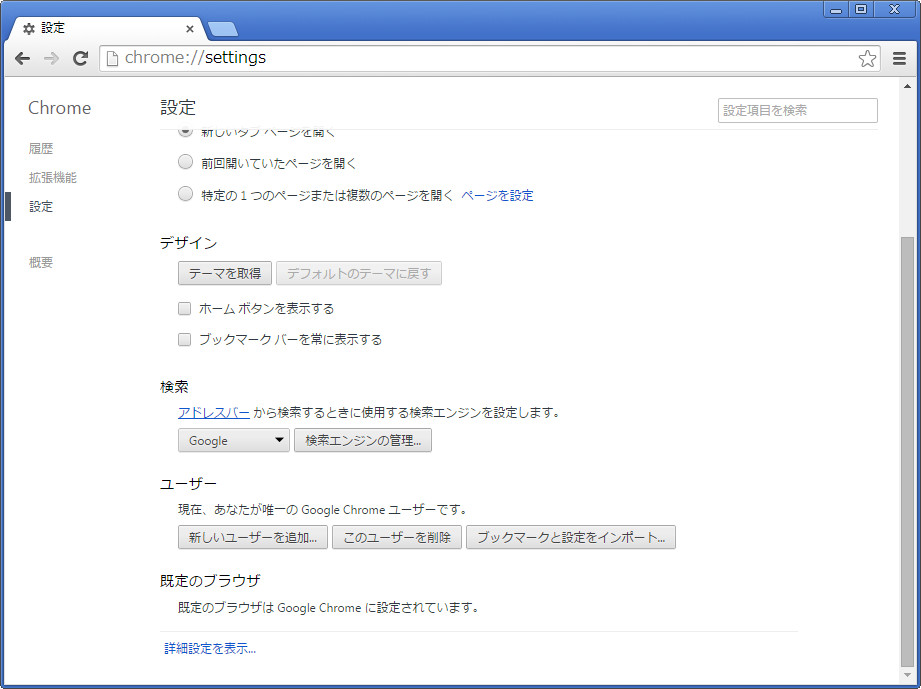Open a new tab

click(x=223, y=29)
